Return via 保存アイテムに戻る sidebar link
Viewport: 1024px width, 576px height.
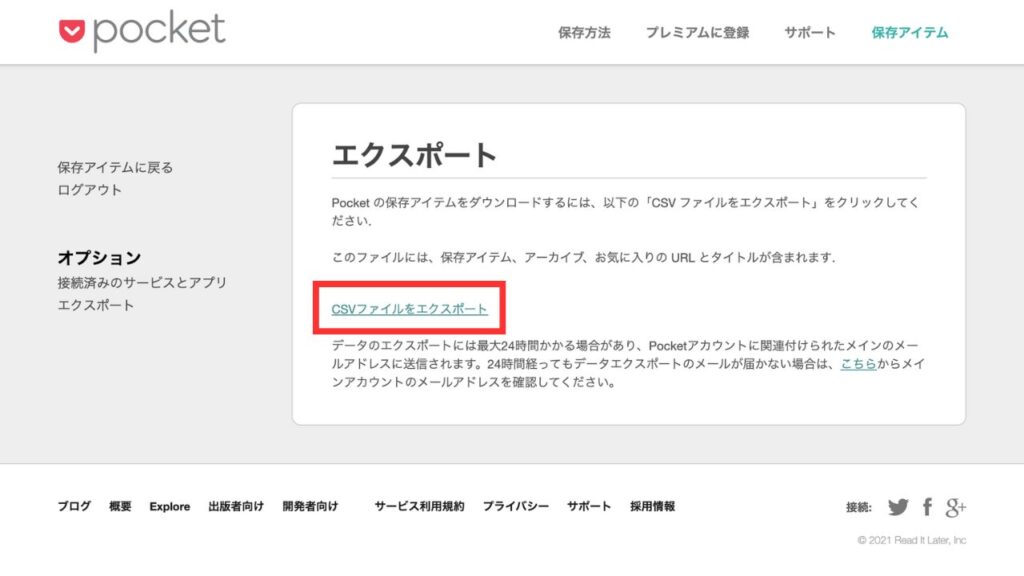(x=115, y=168)
